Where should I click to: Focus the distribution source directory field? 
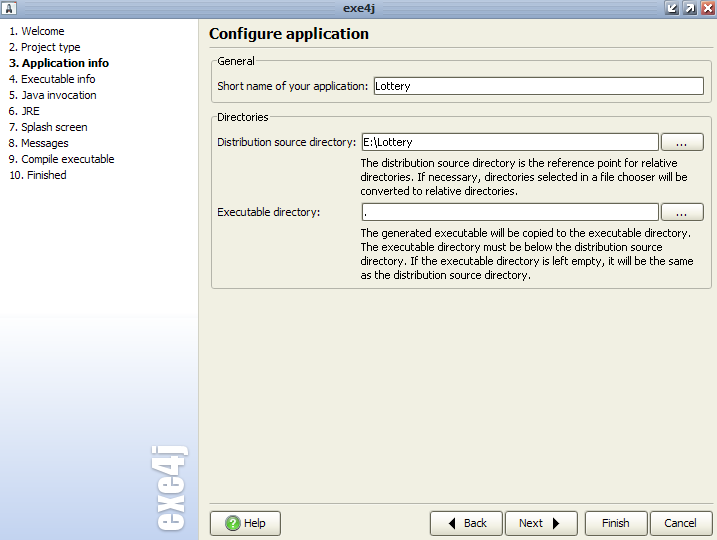tap(509, 142)
